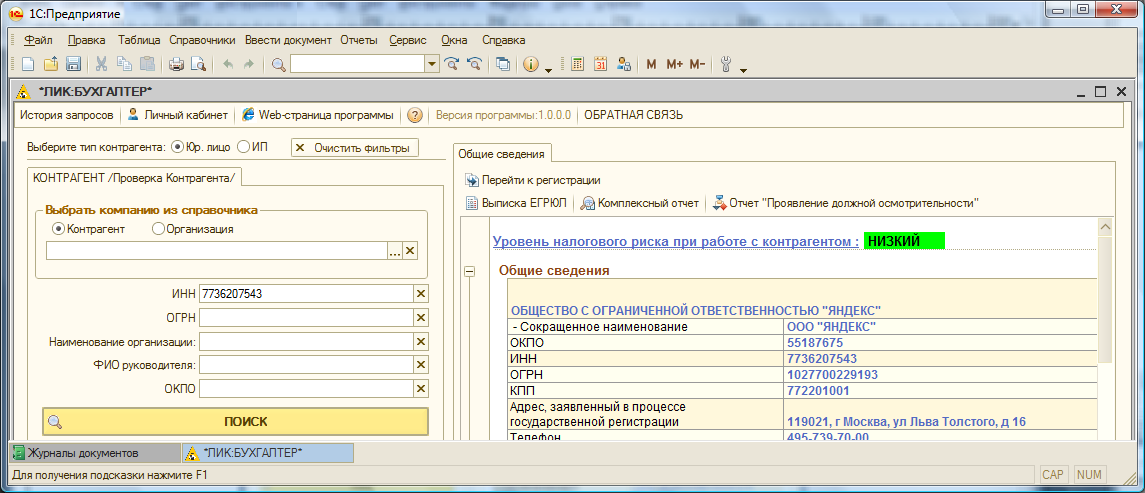Image resolution: width=1145 pixels, height=493 pixels.
Task: Click the ИНН input field
Action: [x=306, y=294]
